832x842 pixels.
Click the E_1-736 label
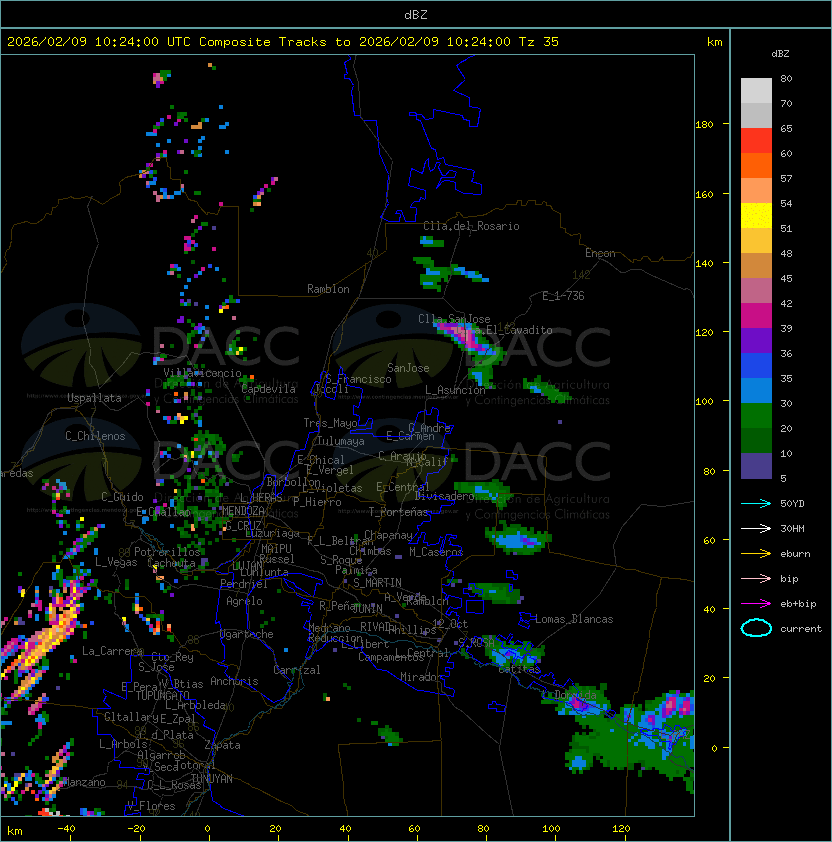563,296
